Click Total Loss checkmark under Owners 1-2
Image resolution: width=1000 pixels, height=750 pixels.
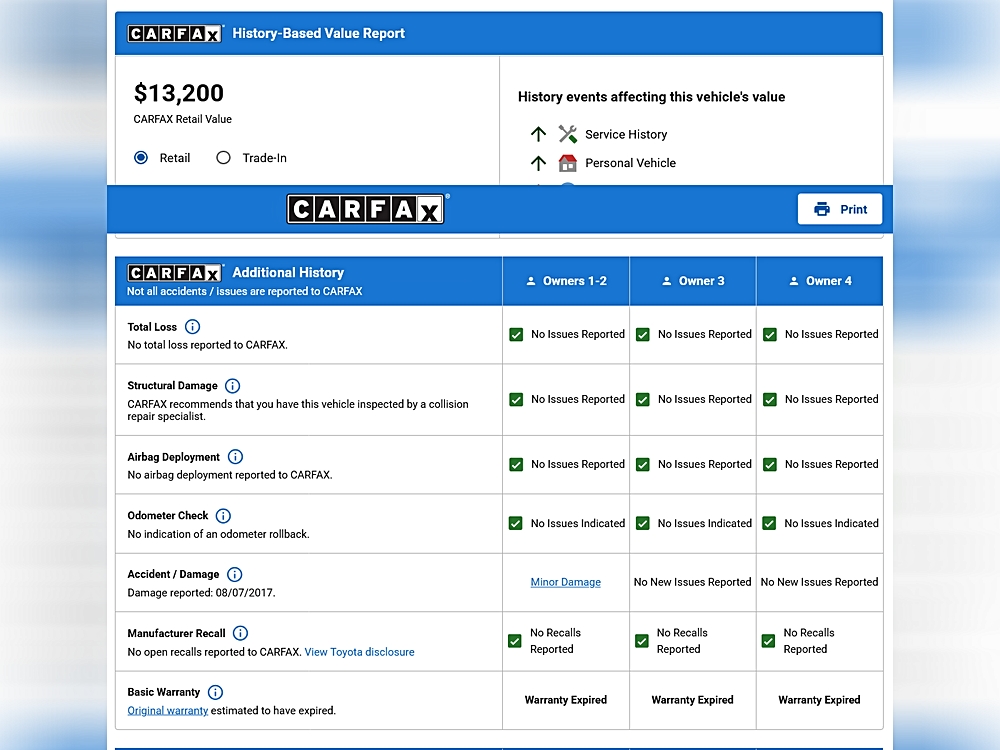[516, 335]
